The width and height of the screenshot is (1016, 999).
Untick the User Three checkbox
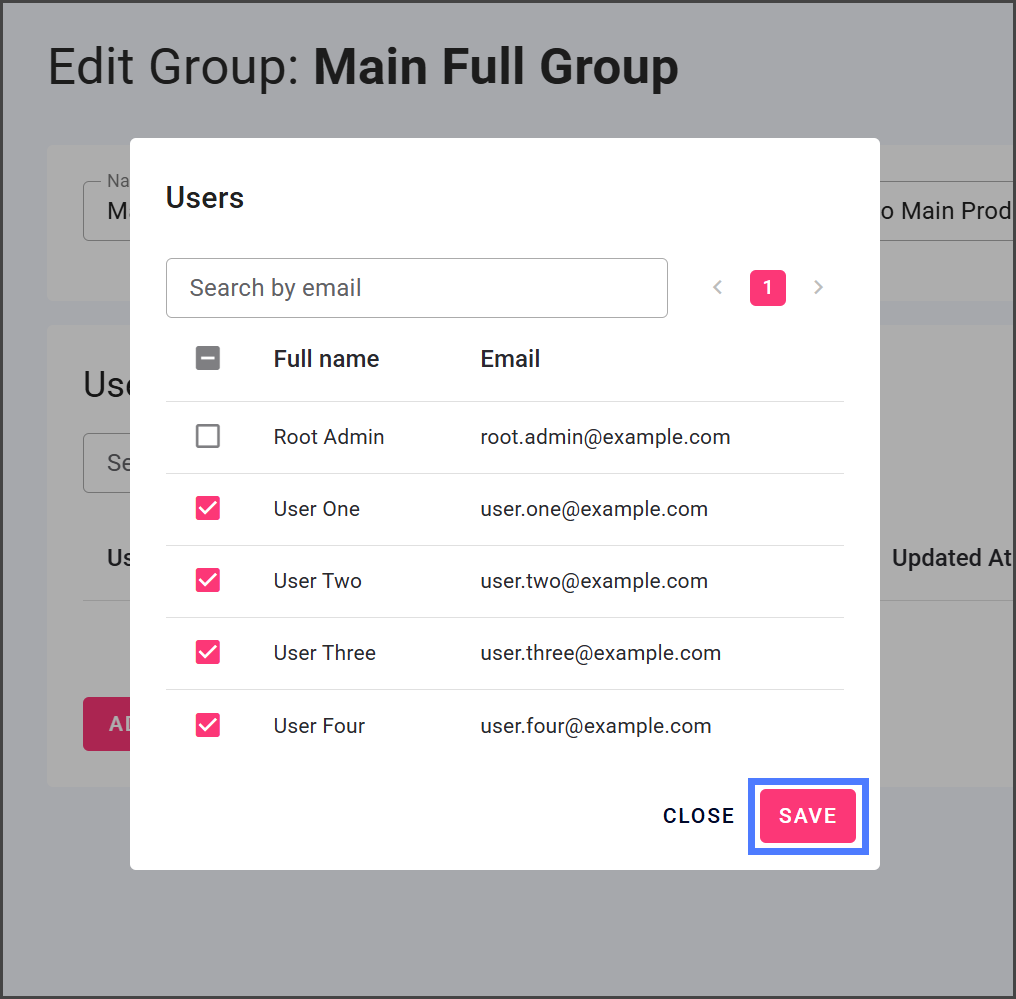coord(208,652)
